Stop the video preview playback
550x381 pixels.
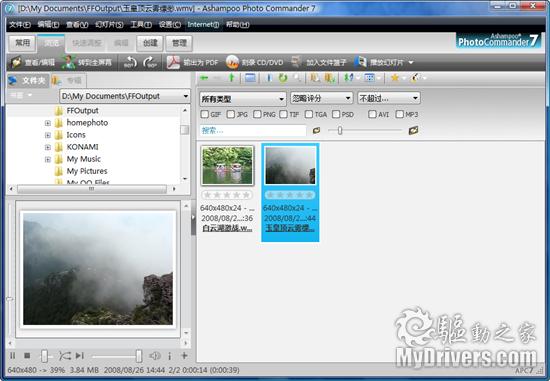[x=27, y=356]
